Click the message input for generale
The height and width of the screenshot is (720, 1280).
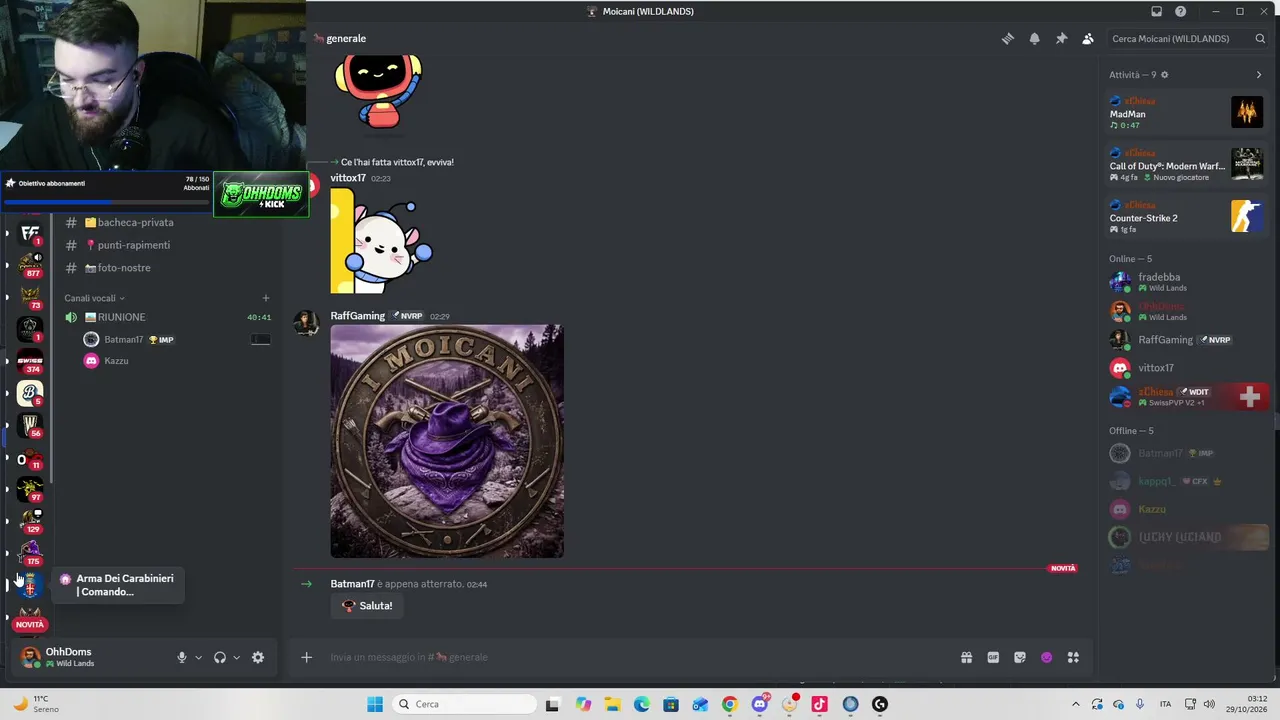[x=640, y=657]
